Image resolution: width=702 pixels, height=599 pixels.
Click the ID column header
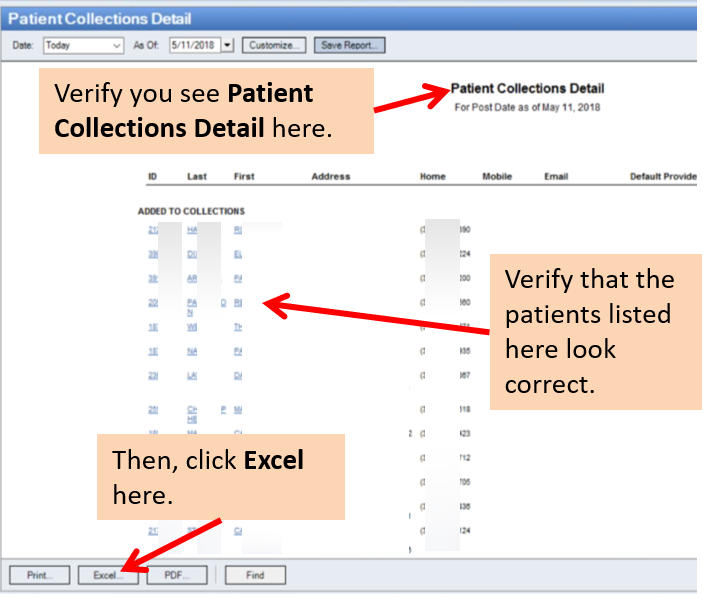click(153, 177)
